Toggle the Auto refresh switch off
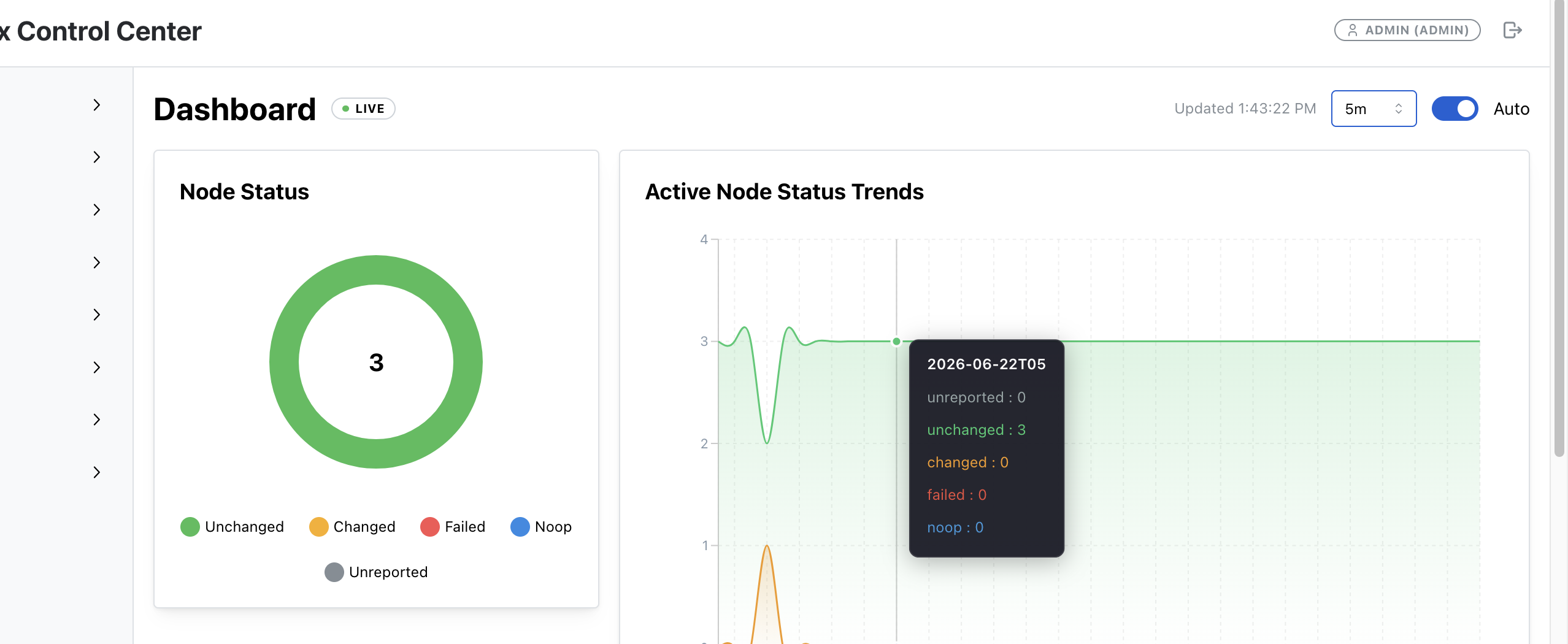 click(x=1455, y=109)
